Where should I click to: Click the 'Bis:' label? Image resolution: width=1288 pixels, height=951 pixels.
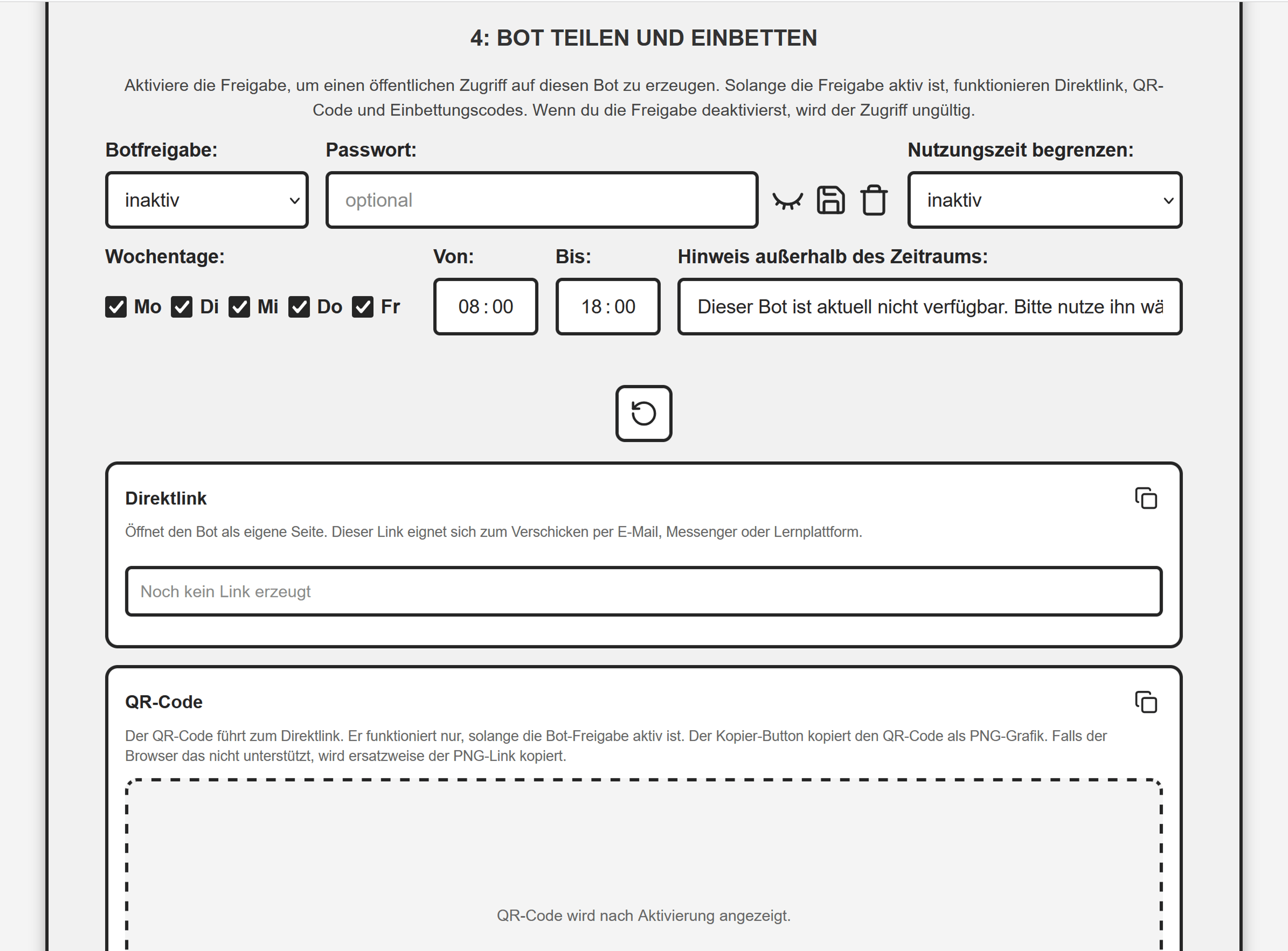[573, 256]
